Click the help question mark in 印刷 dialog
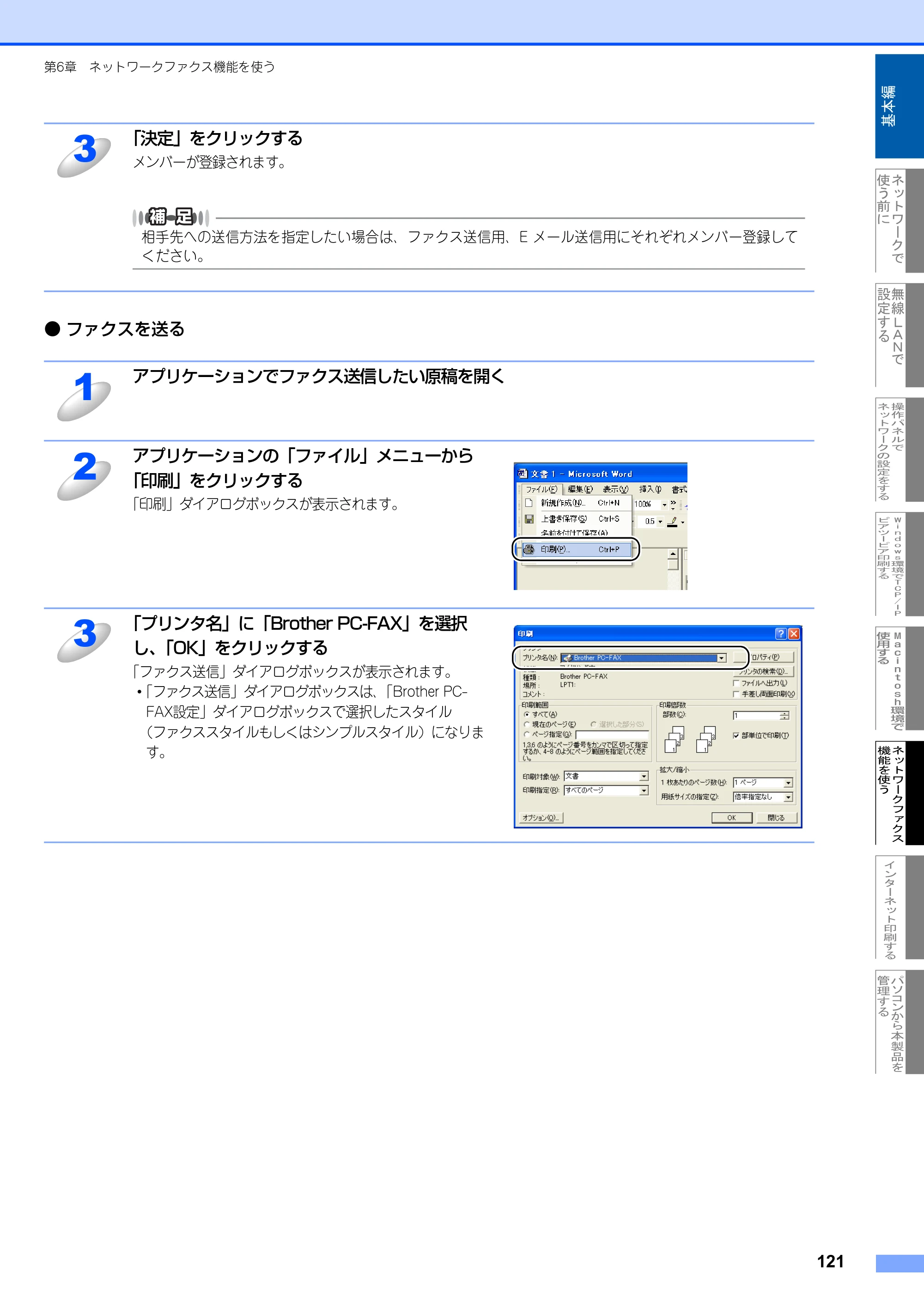Image resolution: width=924 pixels, height=1308 pixels. pos(780,633)
